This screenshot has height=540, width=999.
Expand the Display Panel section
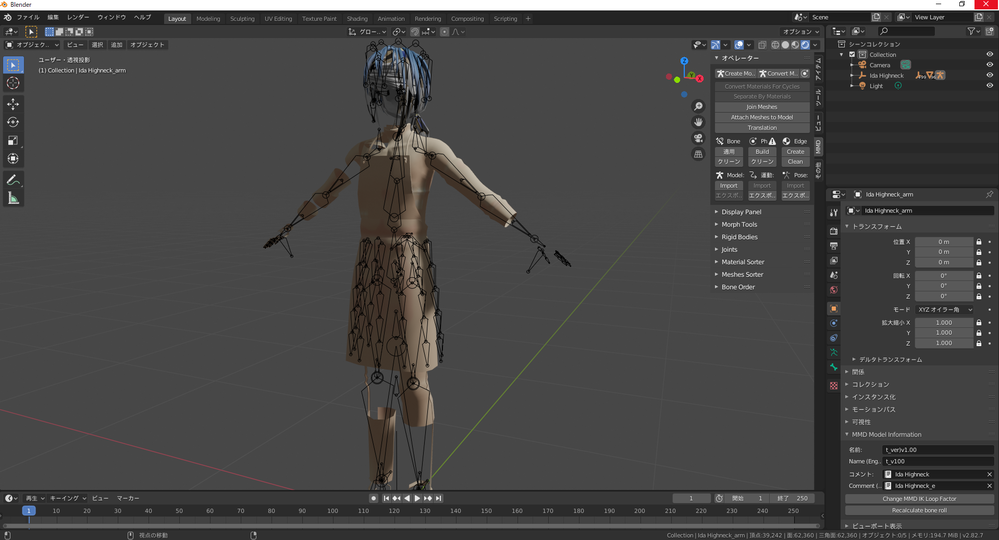pyautogui.click(x=741, y=212)
